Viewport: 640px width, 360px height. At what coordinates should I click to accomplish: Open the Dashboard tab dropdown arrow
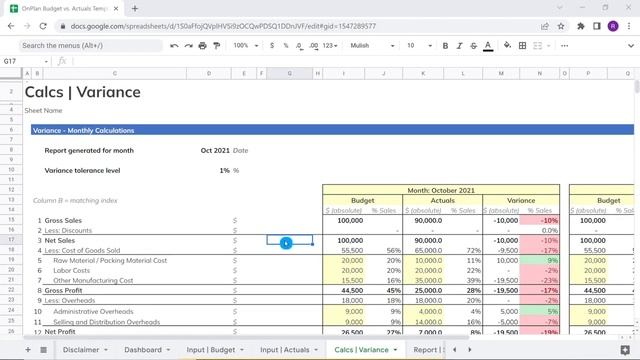pyautogui.click(x=168, y=350)
